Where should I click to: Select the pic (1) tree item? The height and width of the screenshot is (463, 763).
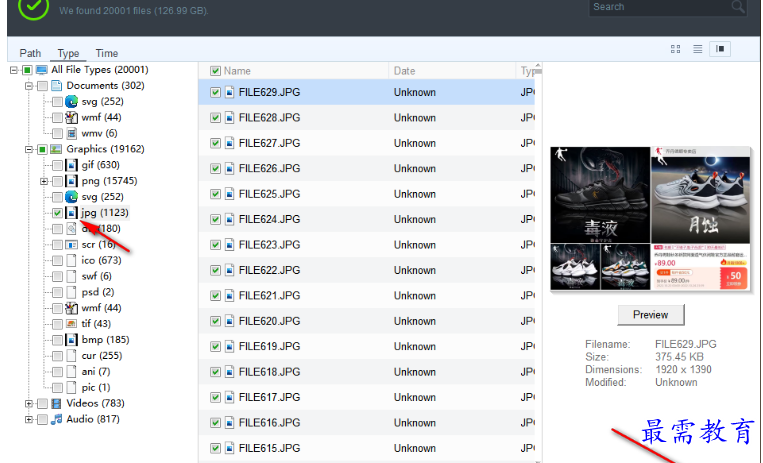(x=96, y=388)
